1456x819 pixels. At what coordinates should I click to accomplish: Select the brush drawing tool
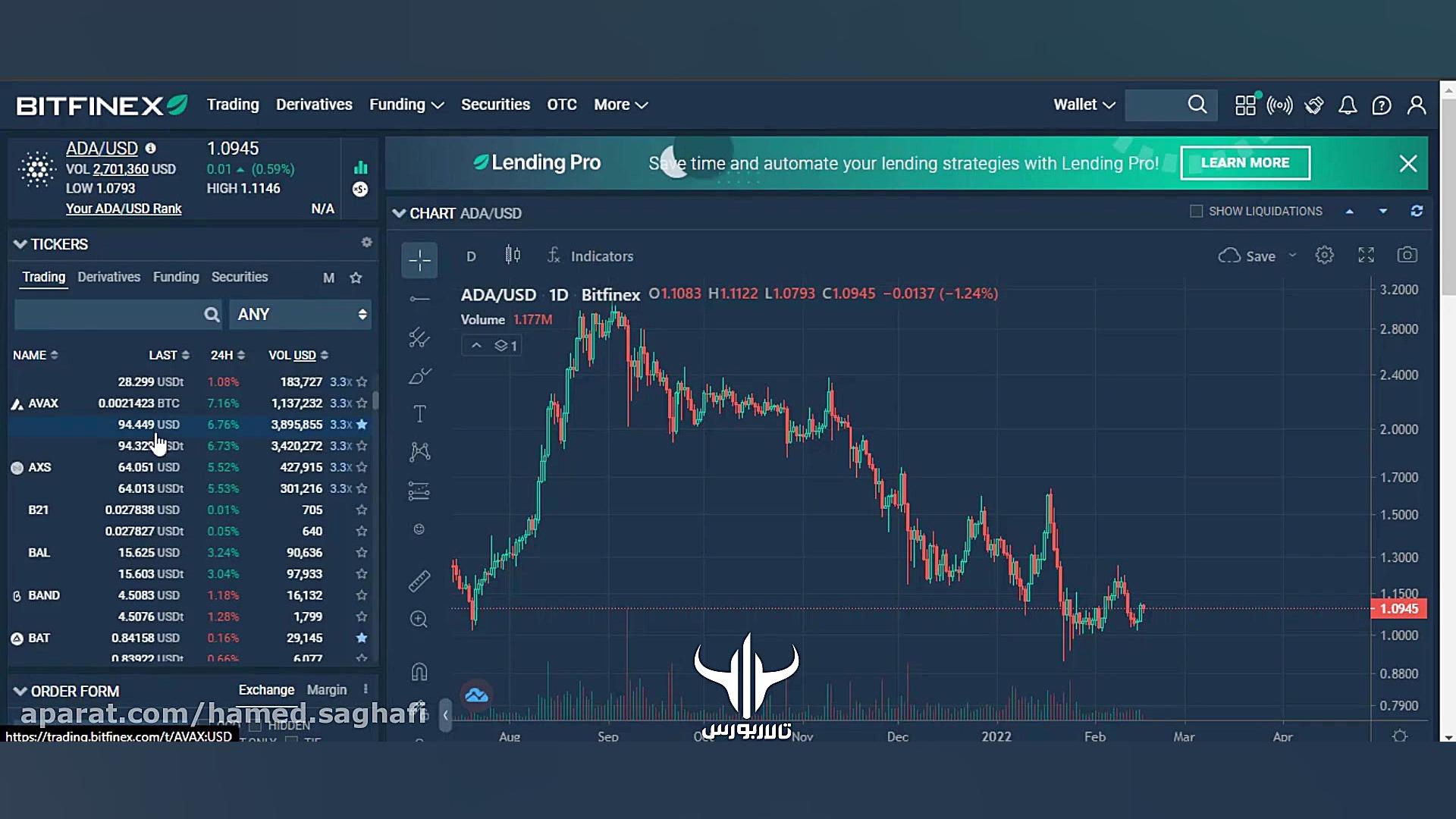419,376
